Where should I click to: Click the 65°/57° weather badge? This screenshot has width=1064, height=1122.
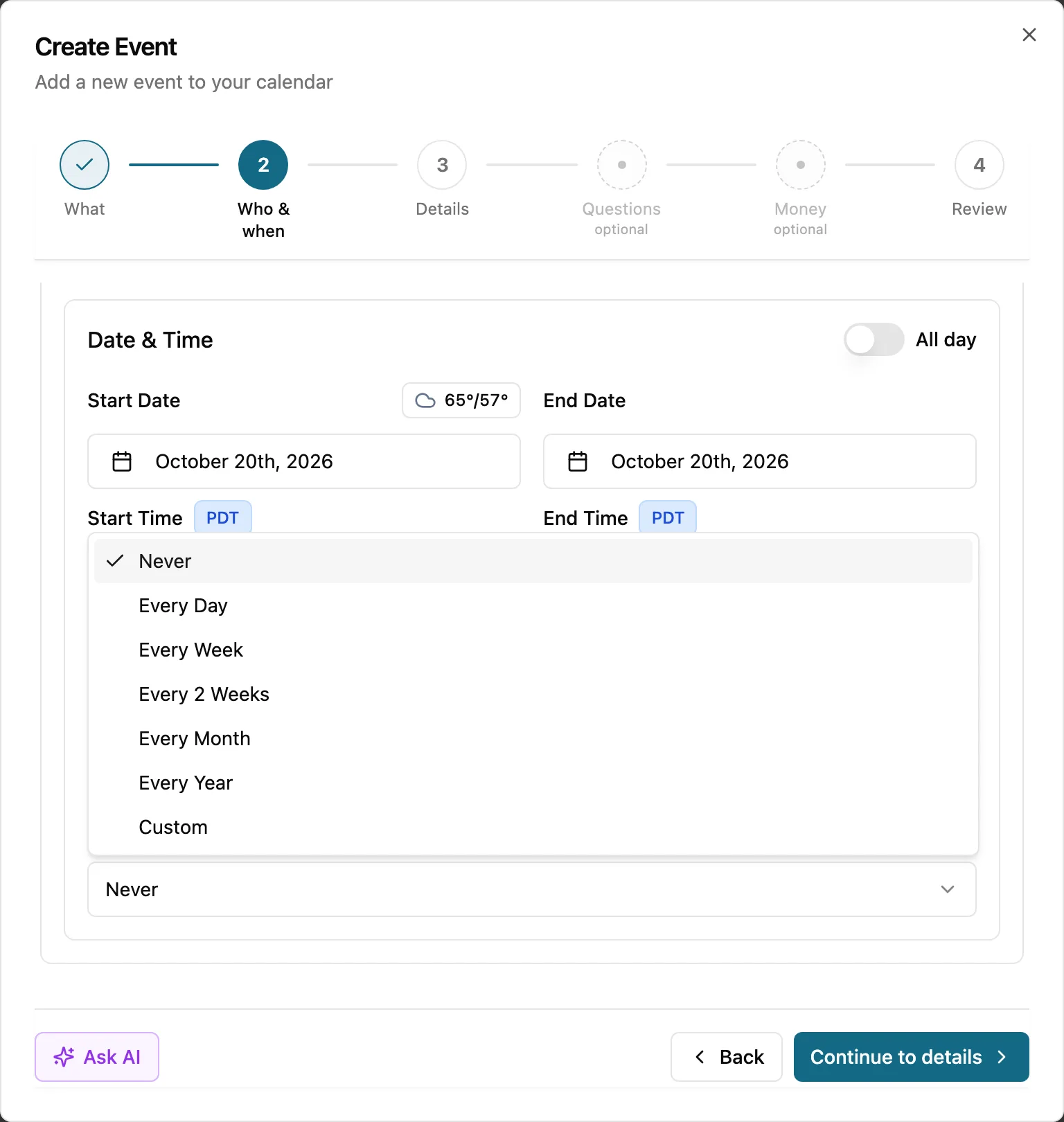coord(461,400)
